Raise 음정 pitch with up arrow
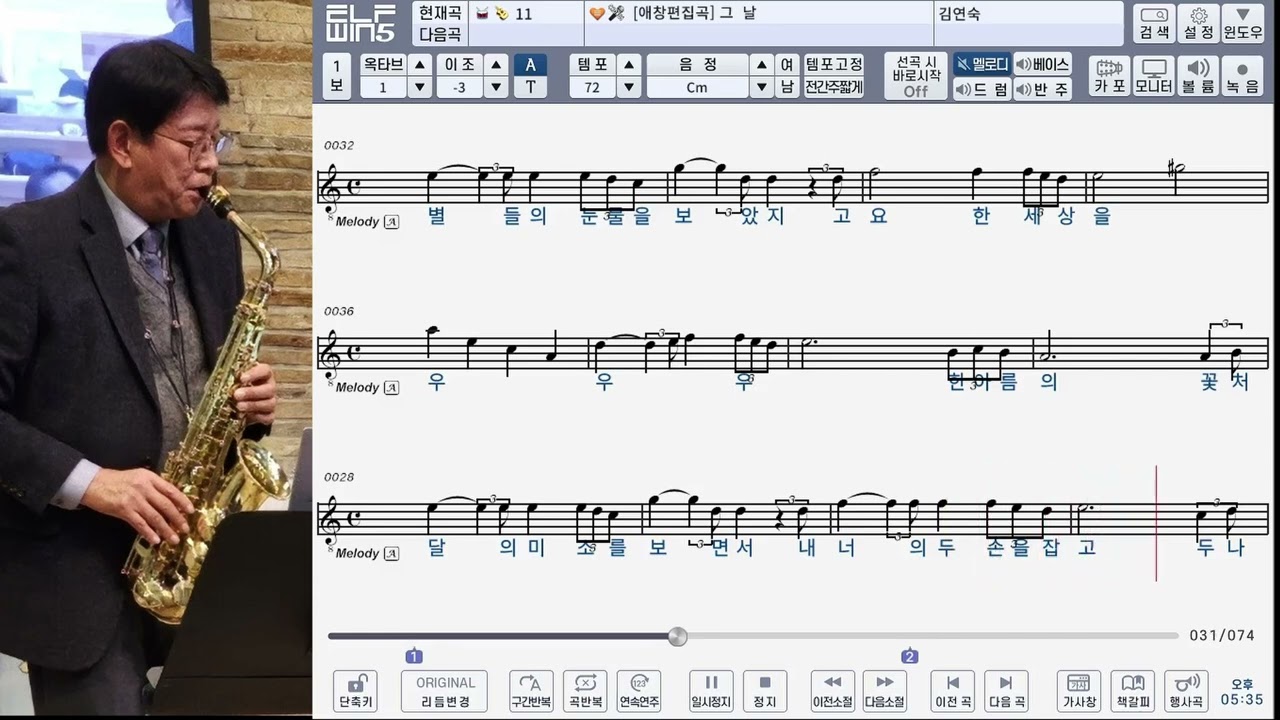Screen dimensions: 1280x720 click(x=762, y=64)
